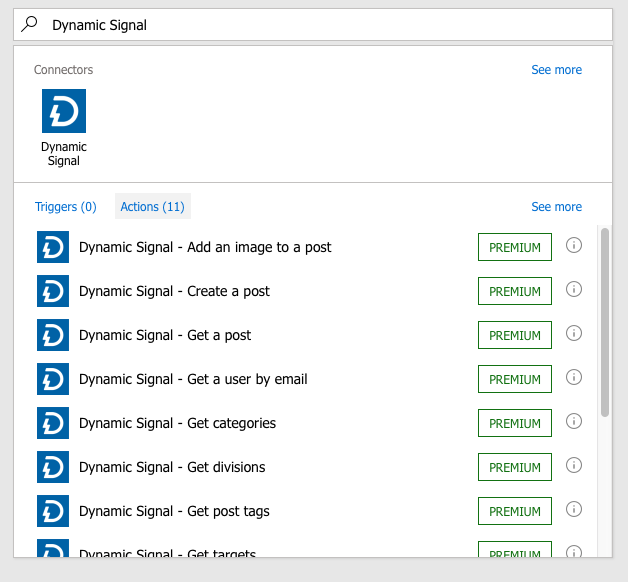
Task: Show info icon for Create a post
Action: coord(574,289)
